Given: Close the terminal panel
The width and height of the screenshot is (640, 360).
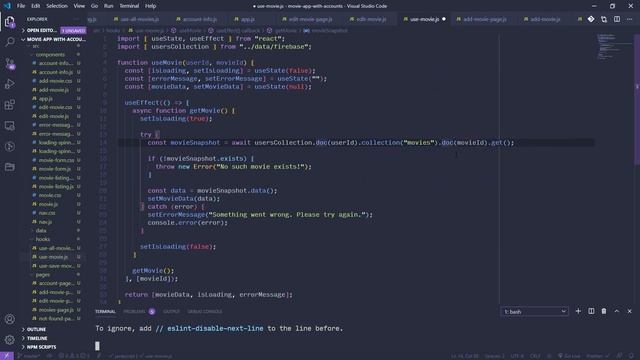Looking at the screenshot, I should point(630,311).
